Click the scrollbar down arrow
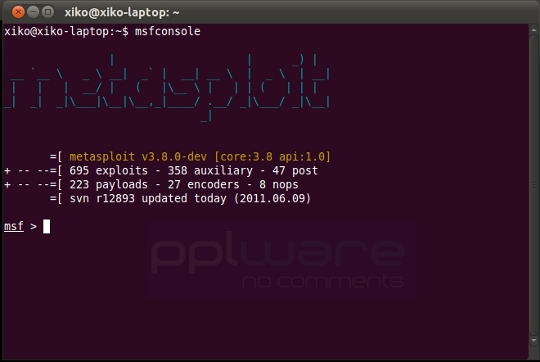 pyautogui.click(x=534, y=341)
